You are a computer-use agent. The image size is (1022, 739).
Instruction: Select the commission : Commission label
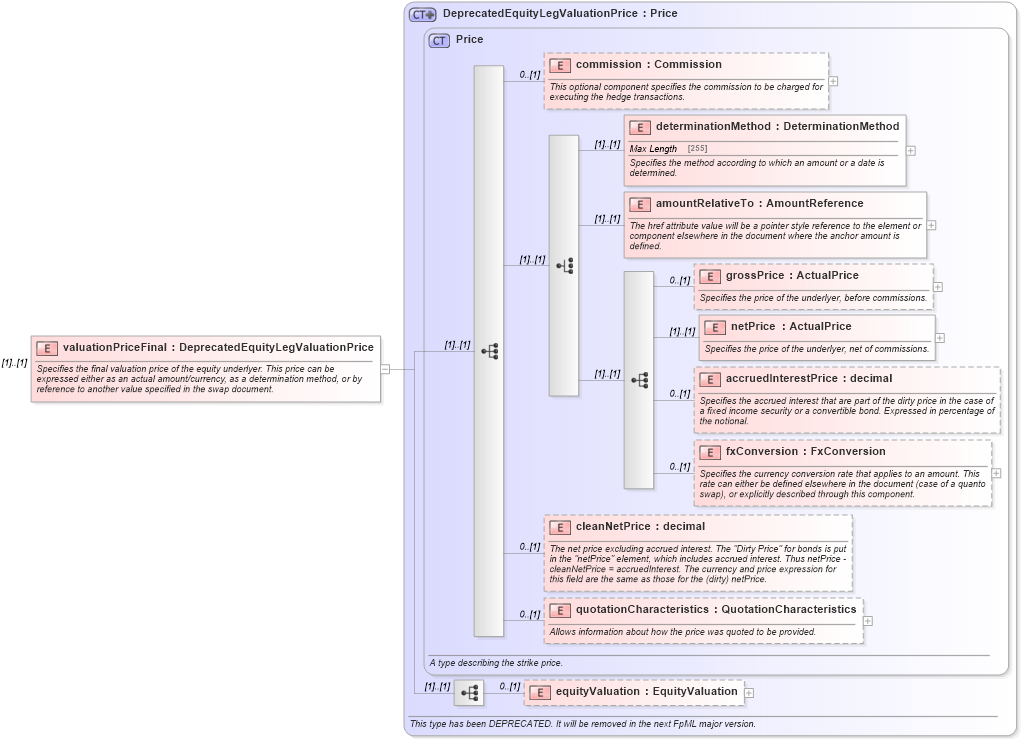point(649,65)
